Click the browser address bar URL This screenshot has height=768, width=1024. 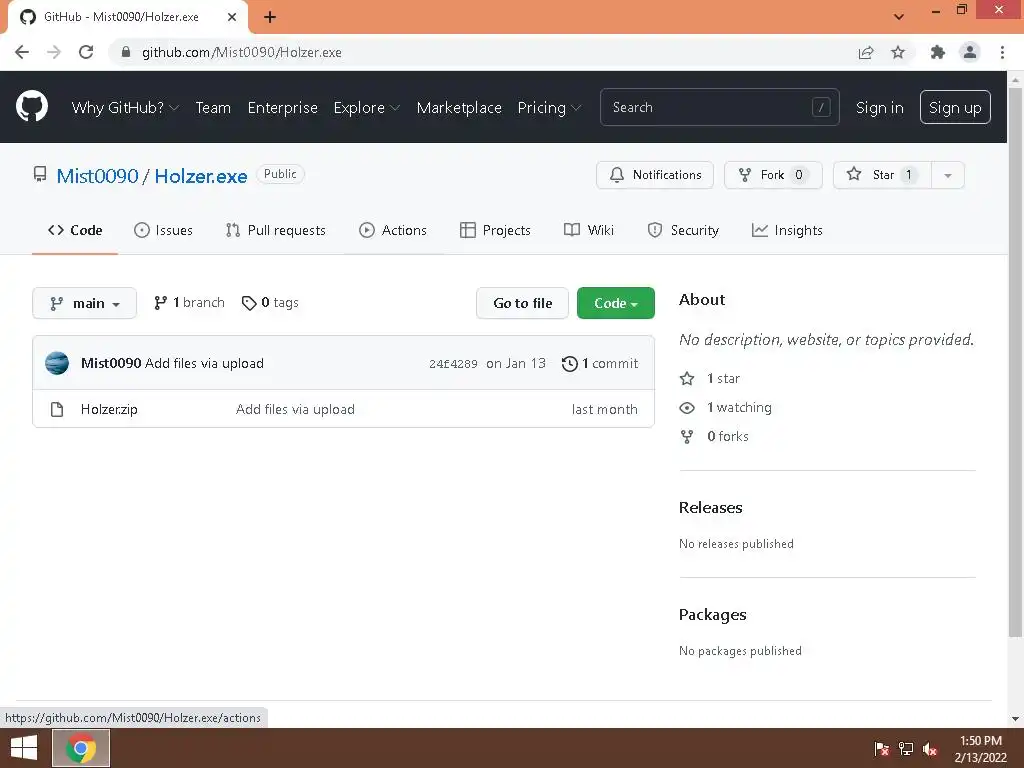click(x=242, y=52)
